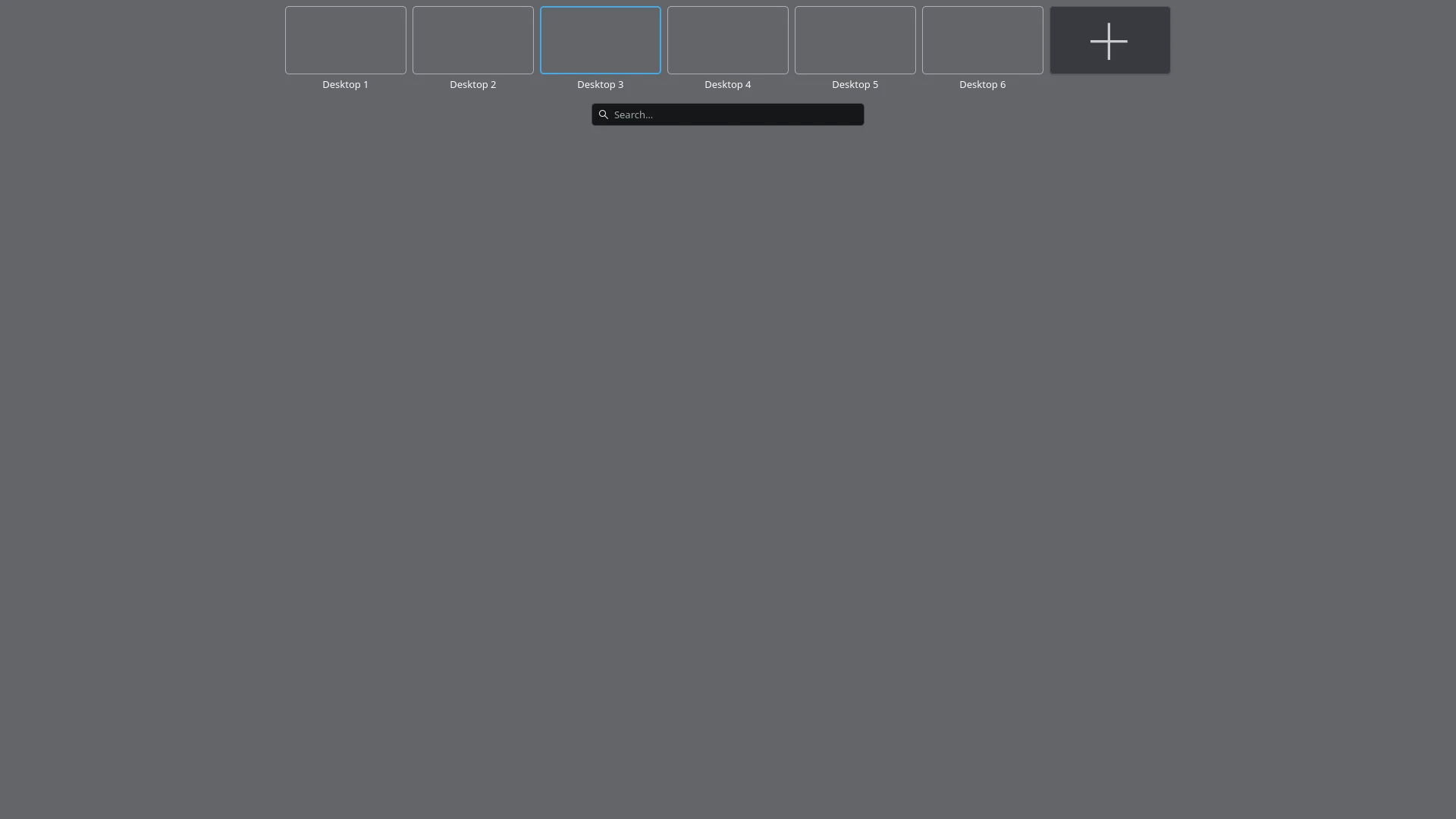Click the "Desktop 6" name label

[x=982, y=84]
